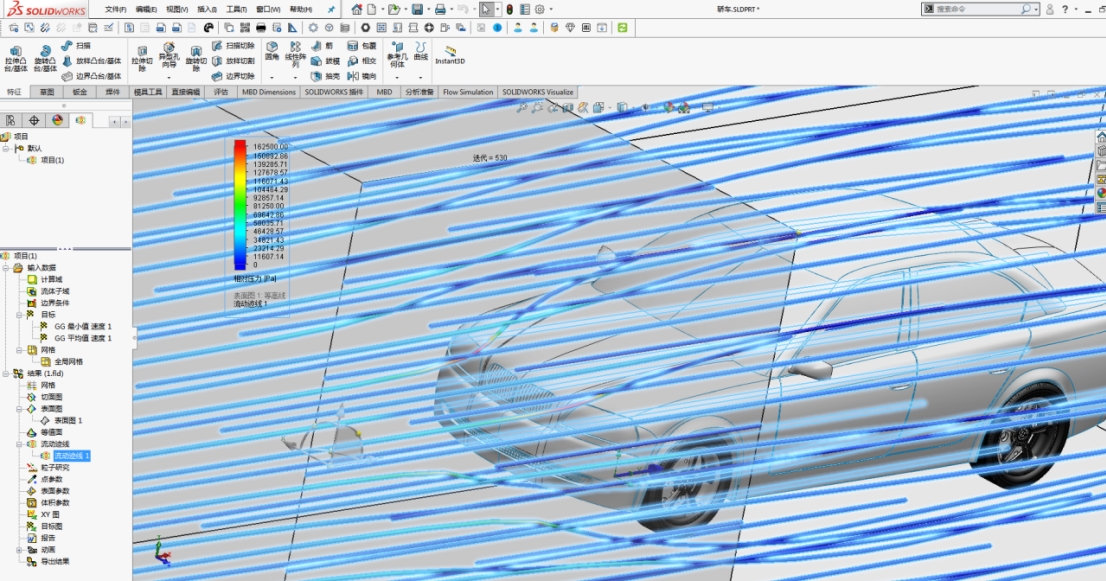This screenshot has height=581, width=1106.
Task: Select the Shell (抽壳) tool
Action: [326, 76]
